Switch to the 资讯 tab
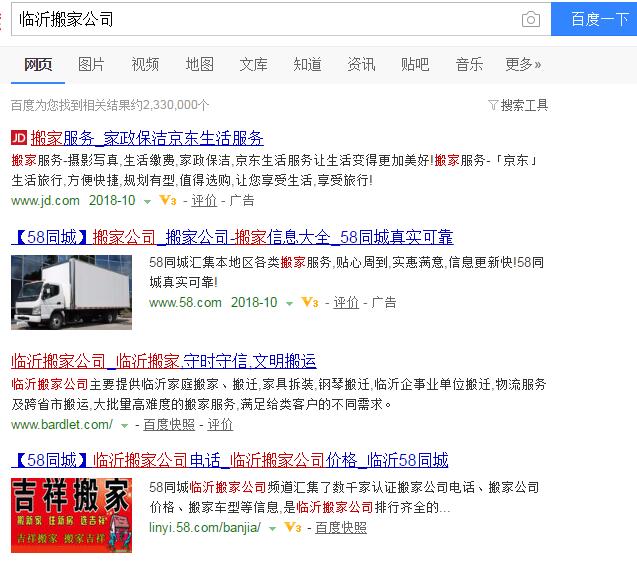Image resolution: width=637 pixels, height=563 pixels. click(x=361, y=64)
